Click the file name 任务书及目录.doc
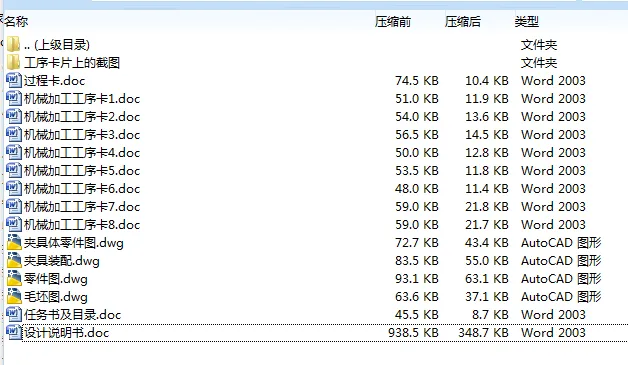This screenshot has height=365, width=628. [72, 315]
